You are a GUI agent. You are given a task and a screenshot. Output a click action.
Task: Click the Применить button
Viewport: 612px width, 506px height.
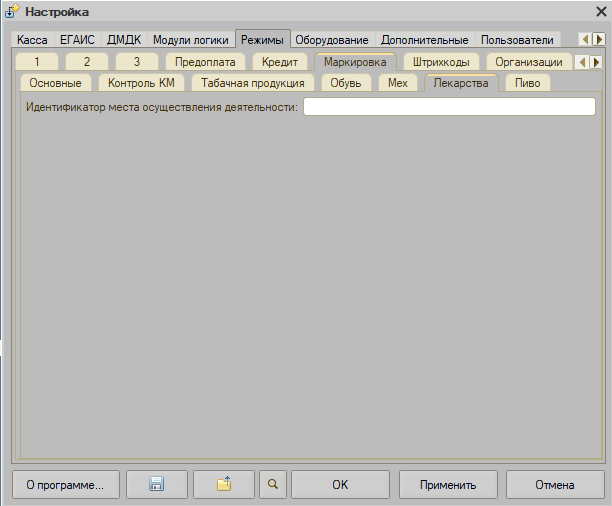[x=448, y=484]
